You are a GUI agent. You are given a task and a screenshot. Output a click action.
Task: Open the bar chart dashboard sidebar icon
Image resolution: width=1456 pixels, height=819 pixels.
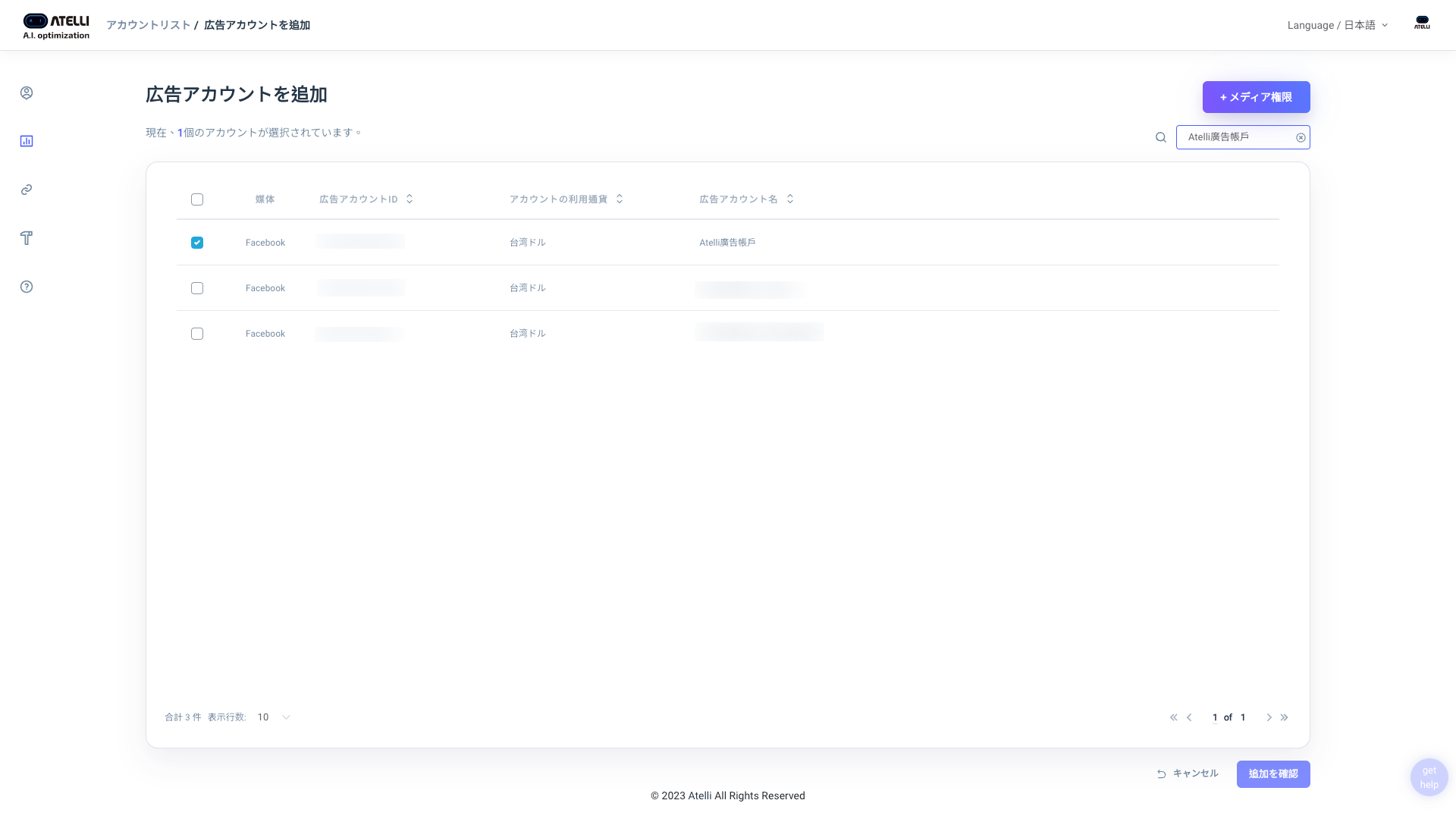tap(27, 141)
